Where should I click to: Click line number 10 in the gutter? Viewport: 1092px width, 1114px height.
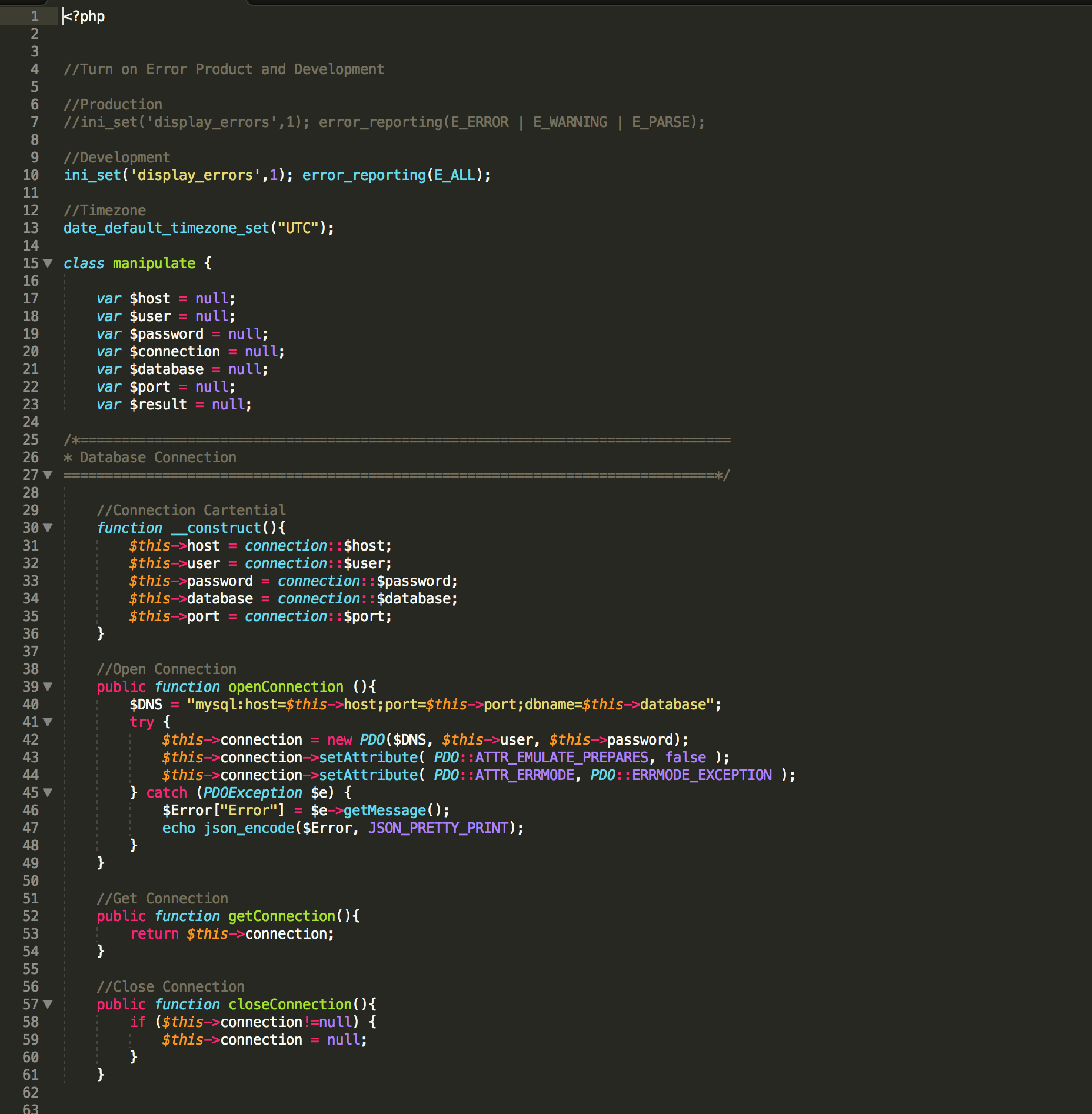tap(31, 175)
